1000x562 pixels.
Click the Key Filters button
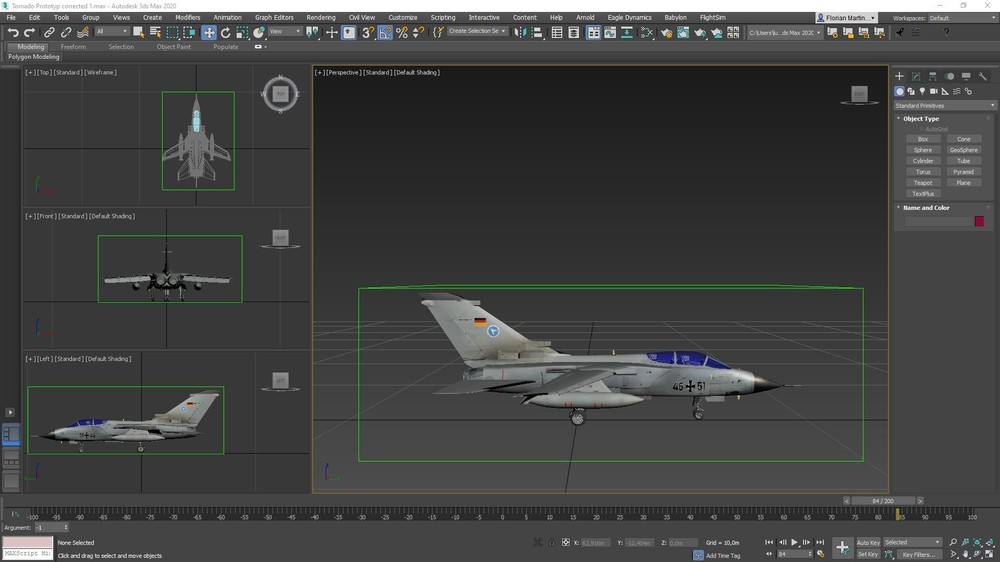pyautogui.click(x=918, y=554)
